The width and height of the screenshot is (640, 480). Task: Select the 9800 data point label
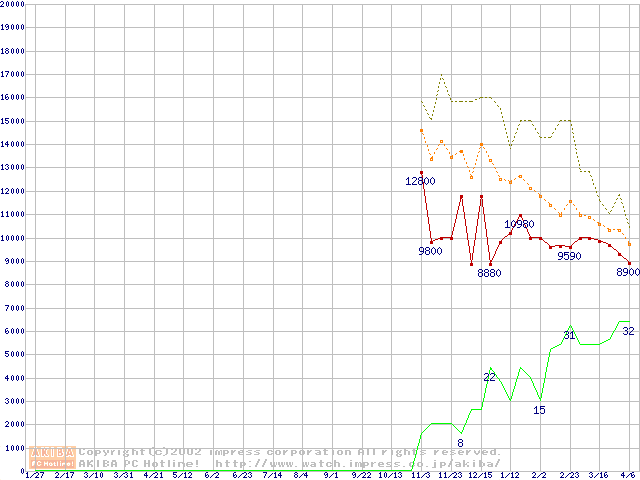point(430,251)
